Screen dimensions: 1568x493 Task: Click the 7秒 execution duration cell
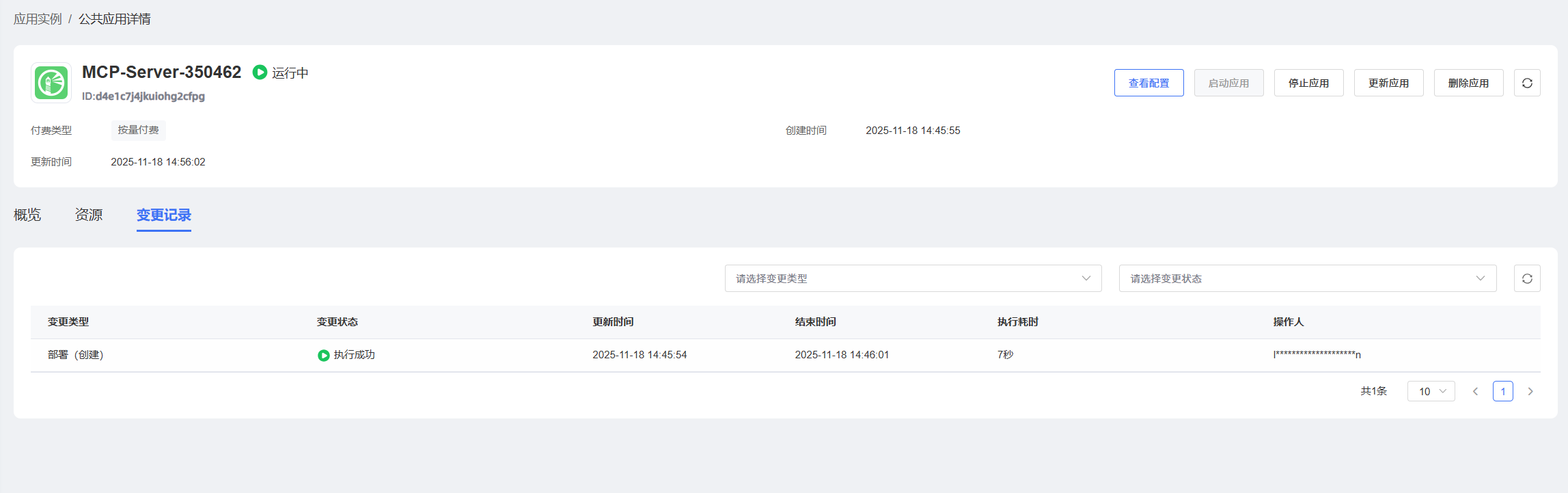1005,355
